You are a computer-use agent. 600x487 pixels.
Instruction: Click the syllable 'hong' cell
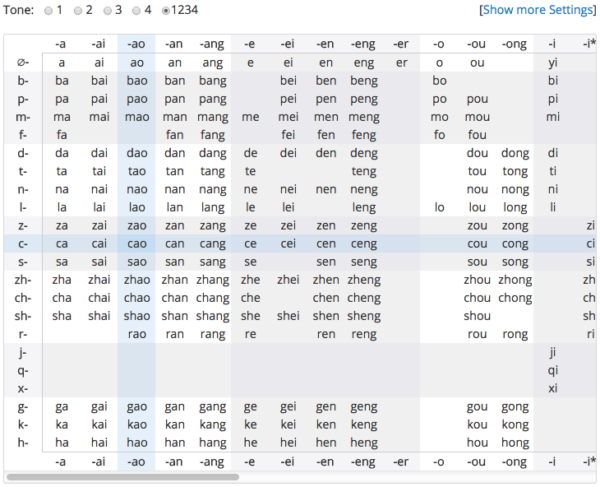515,443
